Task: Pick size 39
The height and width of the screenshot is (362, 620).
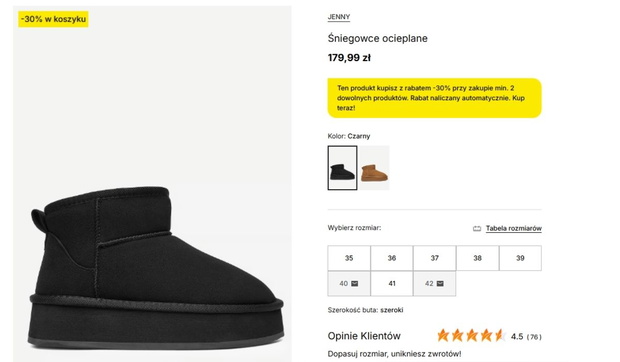Action: tap(520, 258)
